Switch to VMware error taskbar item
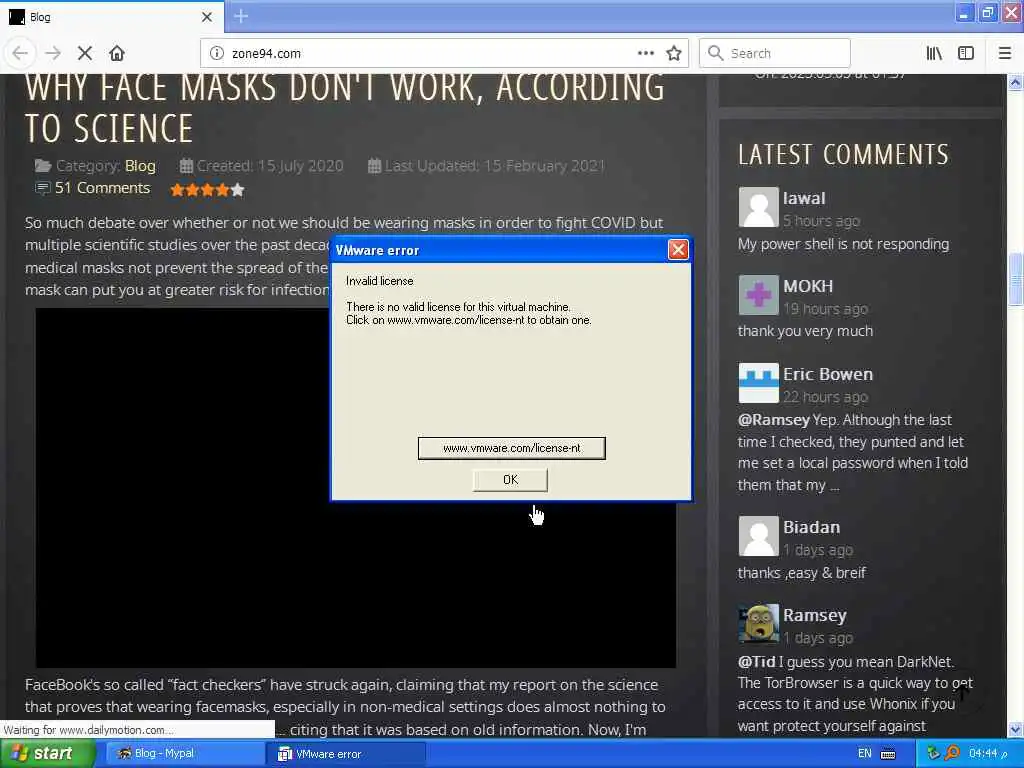Viewport: 1024px width, 768px height. [347, 754]
